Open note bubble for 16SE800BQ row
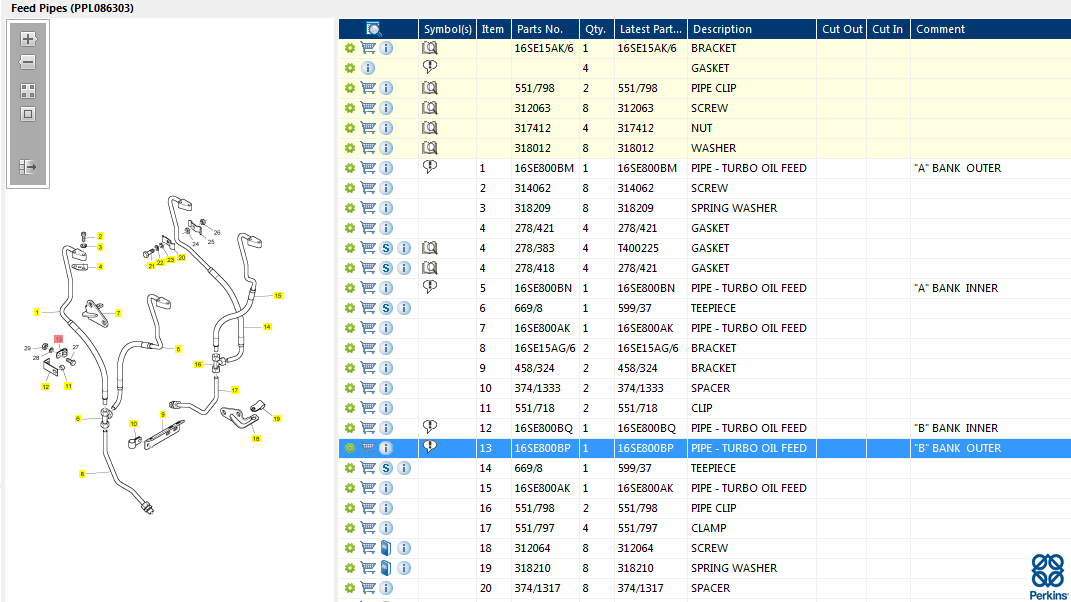Viewport: 1071px width, 602px height. [430, 427]
